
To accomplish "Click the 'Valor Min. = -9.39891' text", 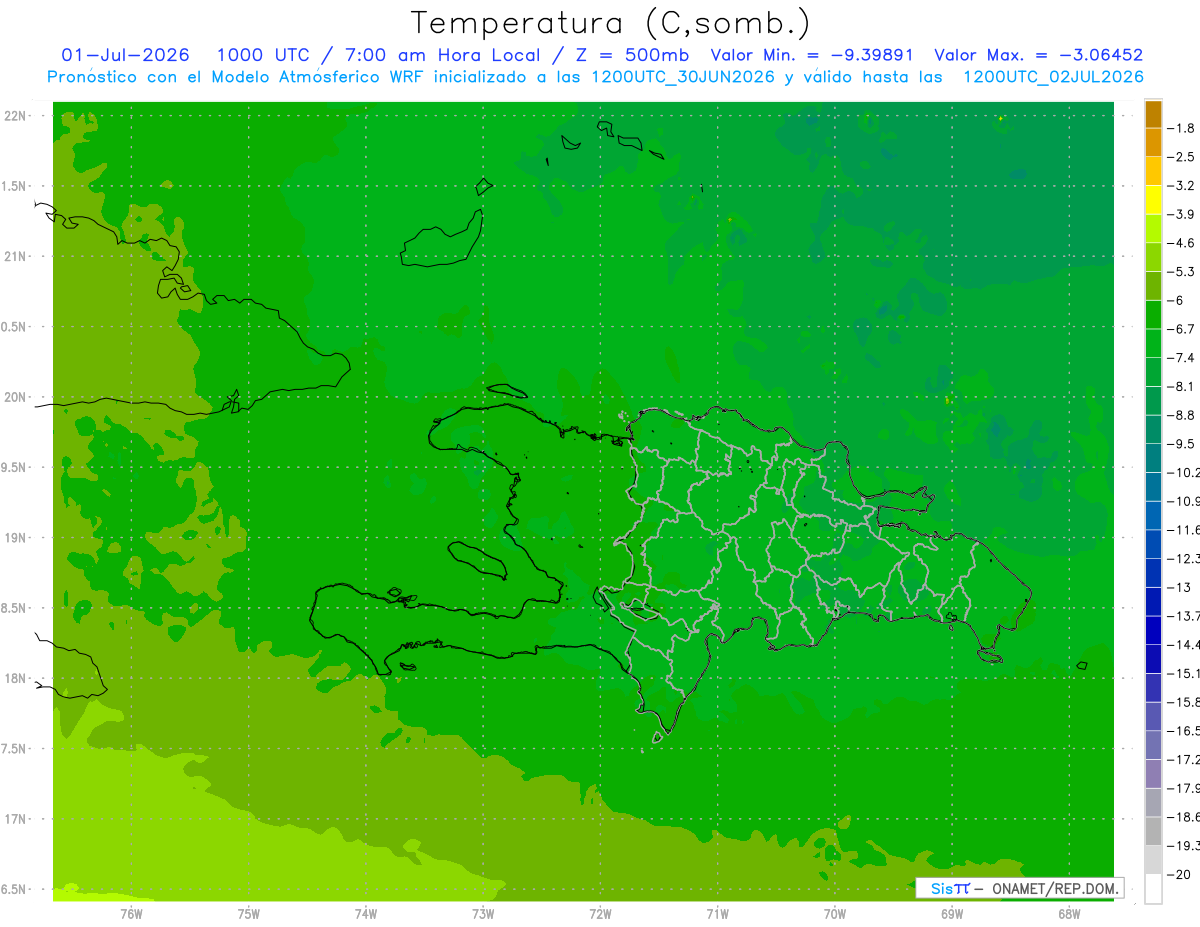I will [812, 55].
